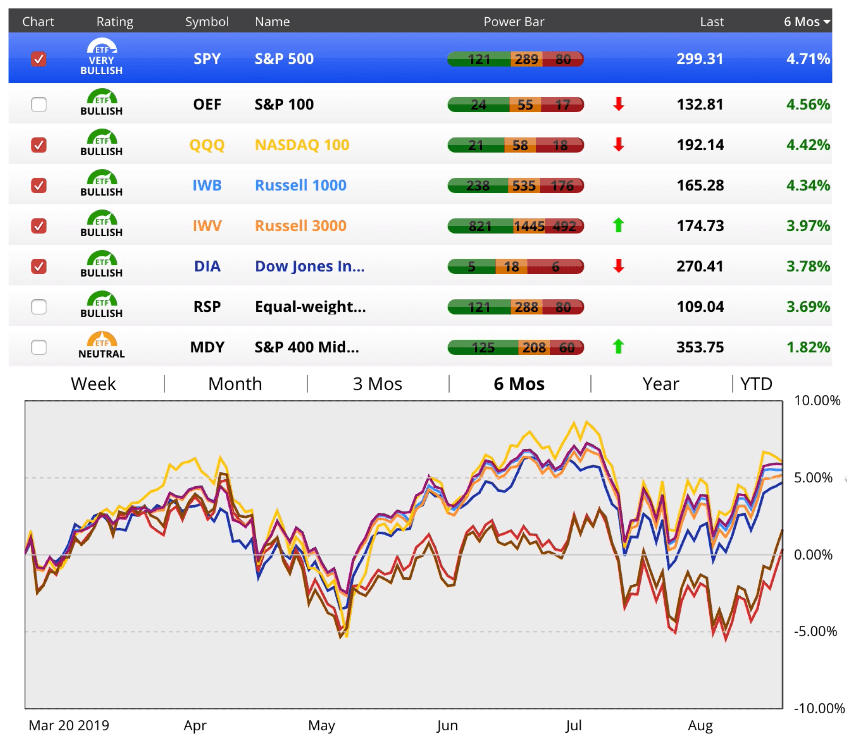Click the green up arrow for IWV

click(619, 225)
